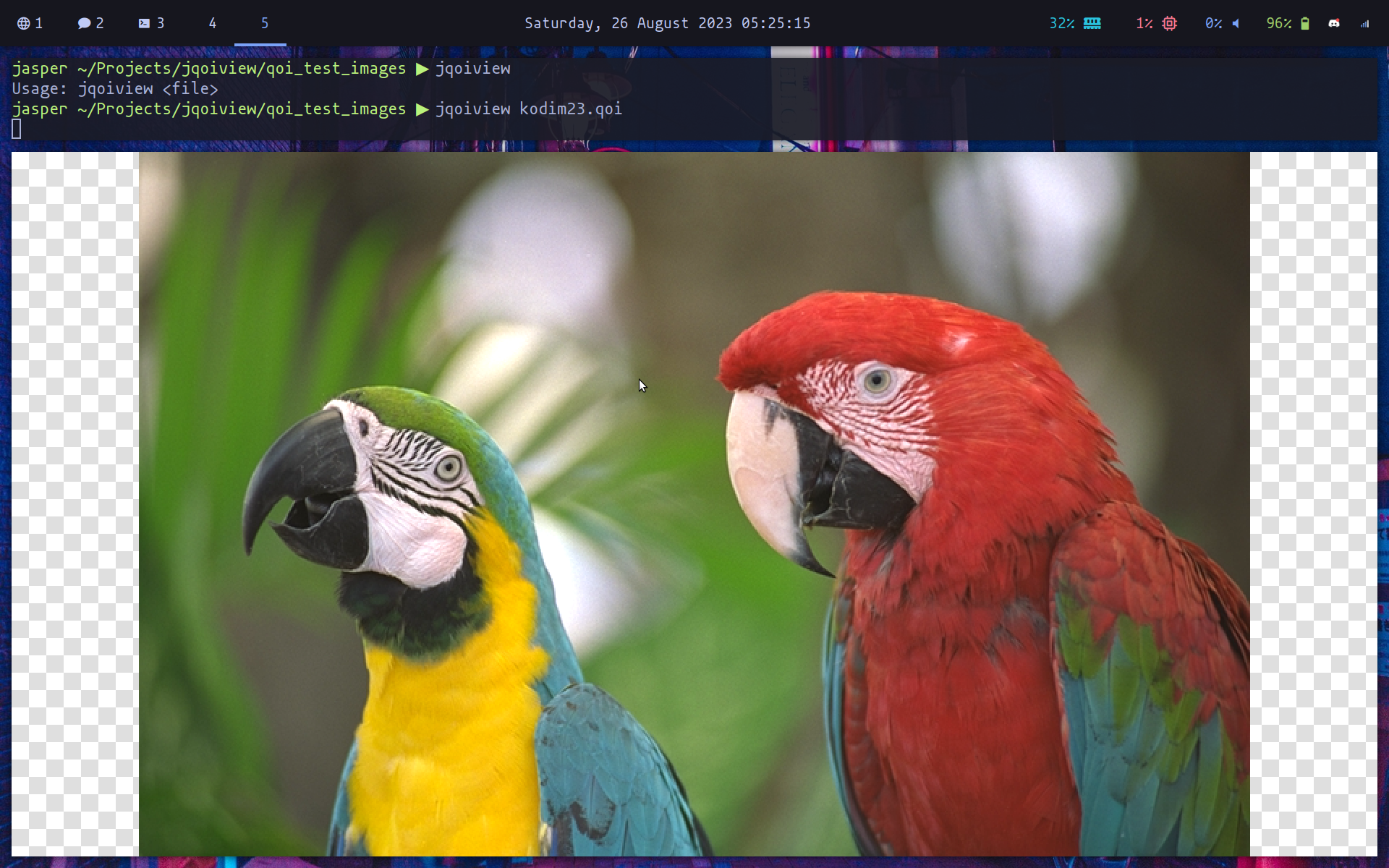Click the speaker volume icon
This screenshot has height=868, width=1389.
tap(1236, 23)
